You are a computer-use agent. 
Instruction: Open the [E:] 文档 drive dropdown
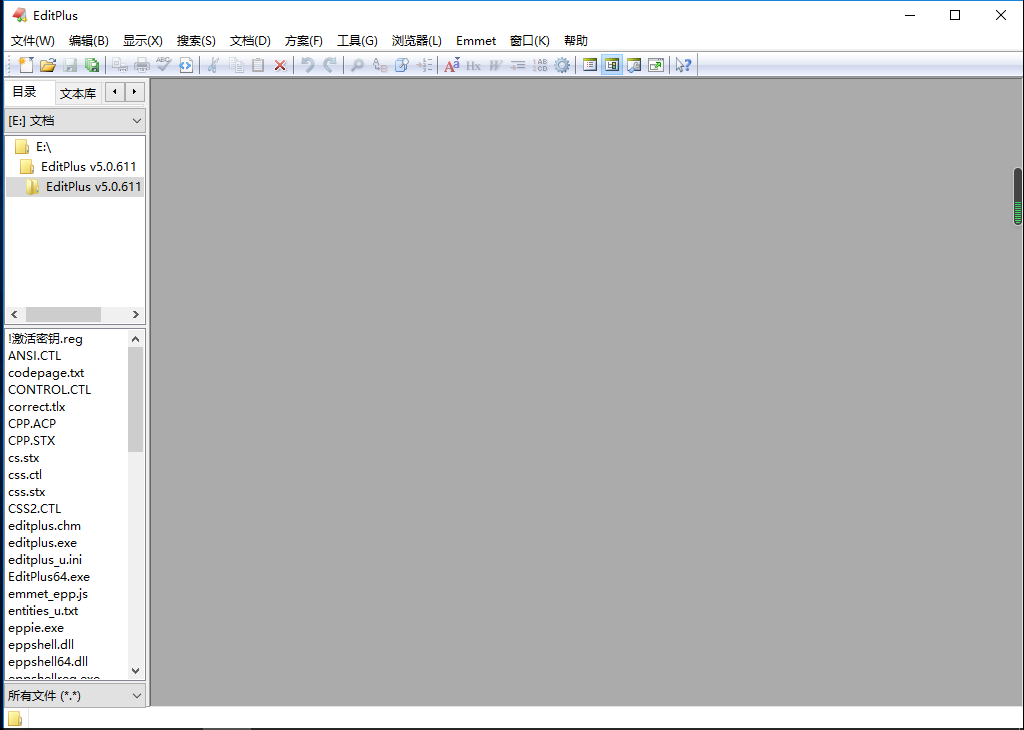[x=74, y=119]
